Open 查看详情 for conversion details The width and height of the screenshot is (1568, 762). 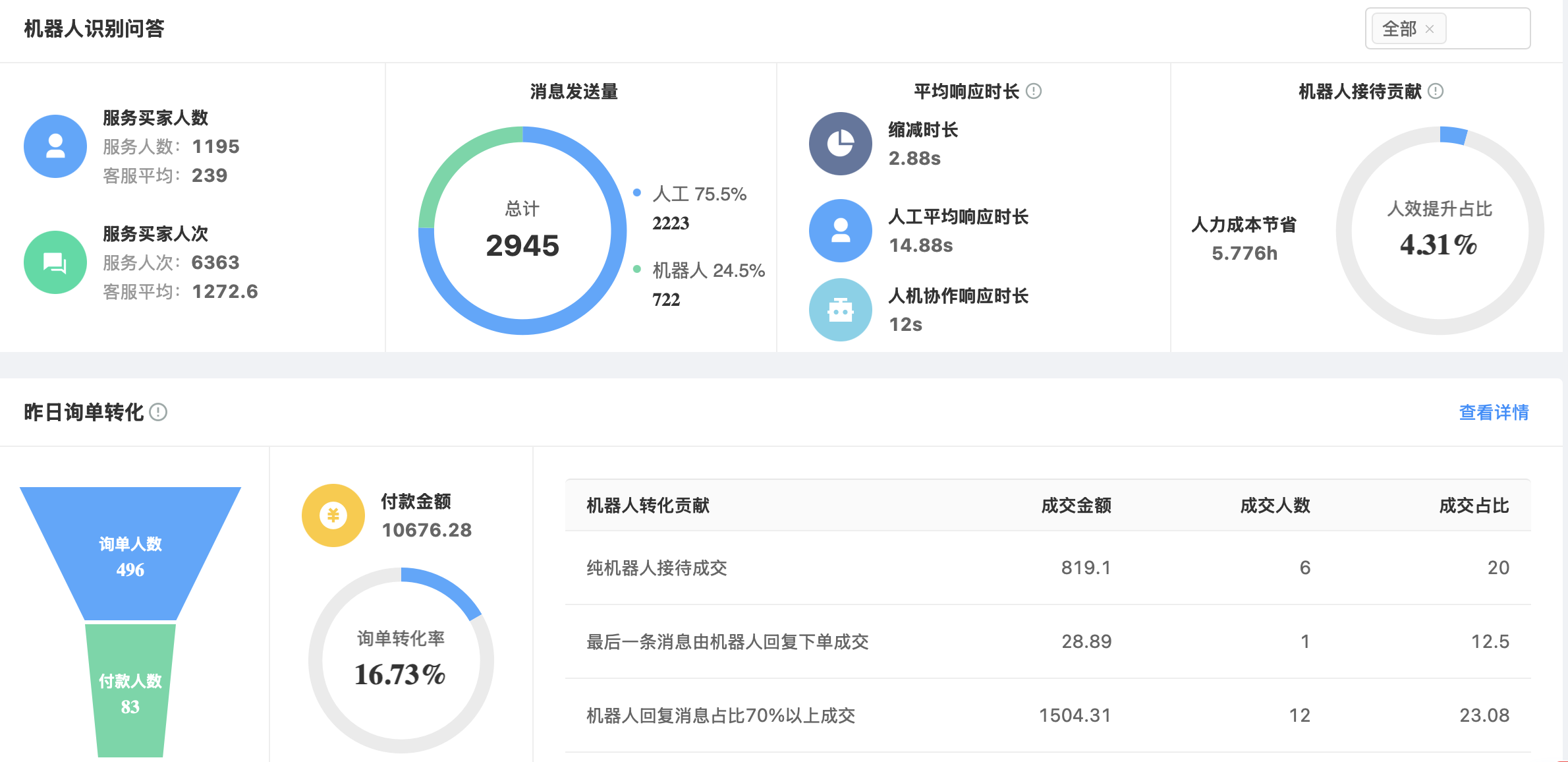pyautogui.click(x=1494, y=413)
